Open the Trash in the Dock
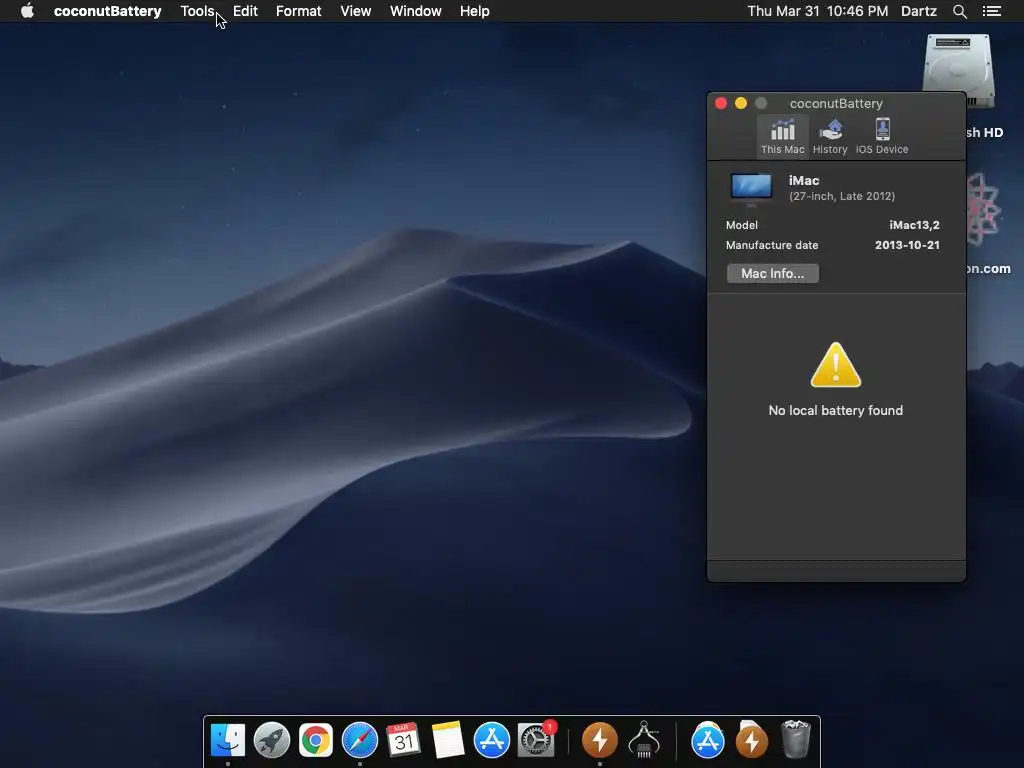1024x768 pixels. [x=795, y=739]
